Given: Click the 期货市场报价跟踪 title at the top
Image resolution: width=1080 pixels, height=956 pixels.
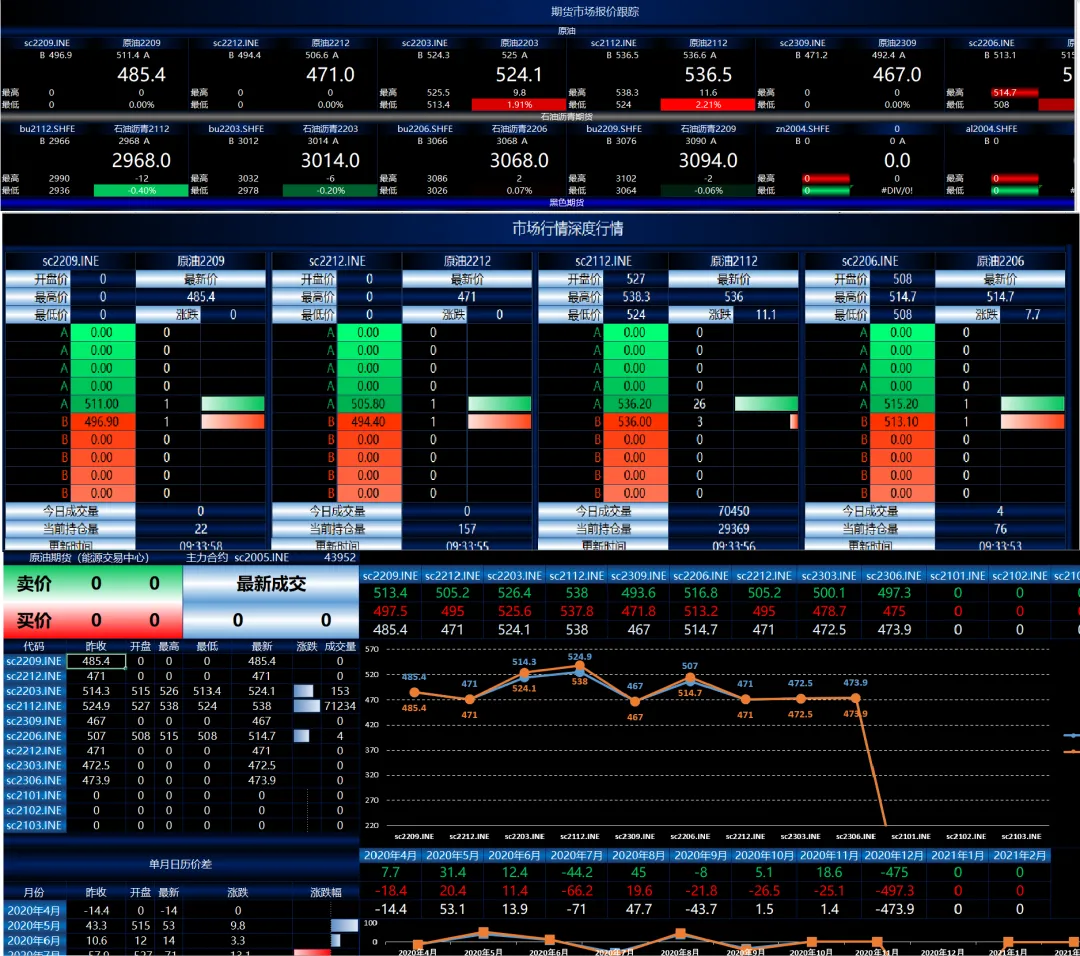Looking at the screenshot, I should [594, 12].
